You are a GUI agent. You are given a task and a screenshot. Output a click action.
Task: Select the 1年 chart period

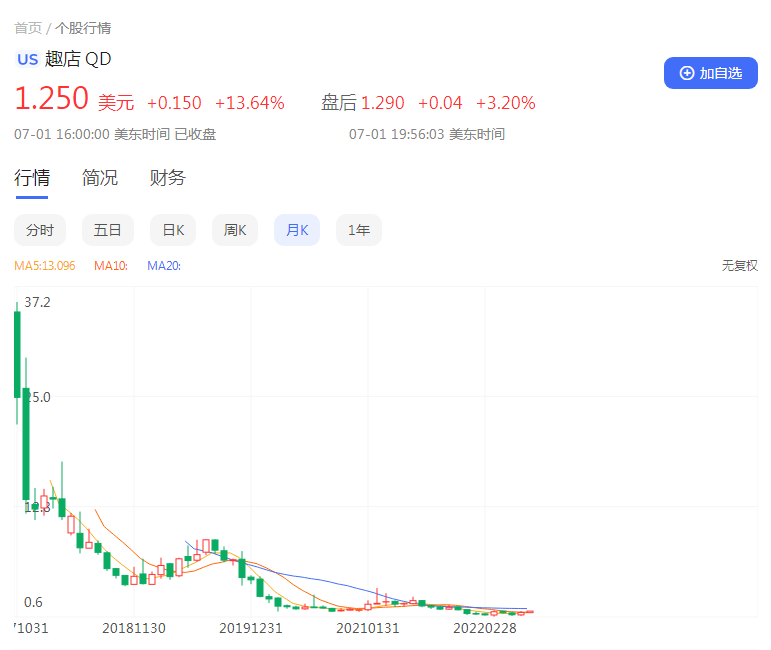(x=359, y=230)
